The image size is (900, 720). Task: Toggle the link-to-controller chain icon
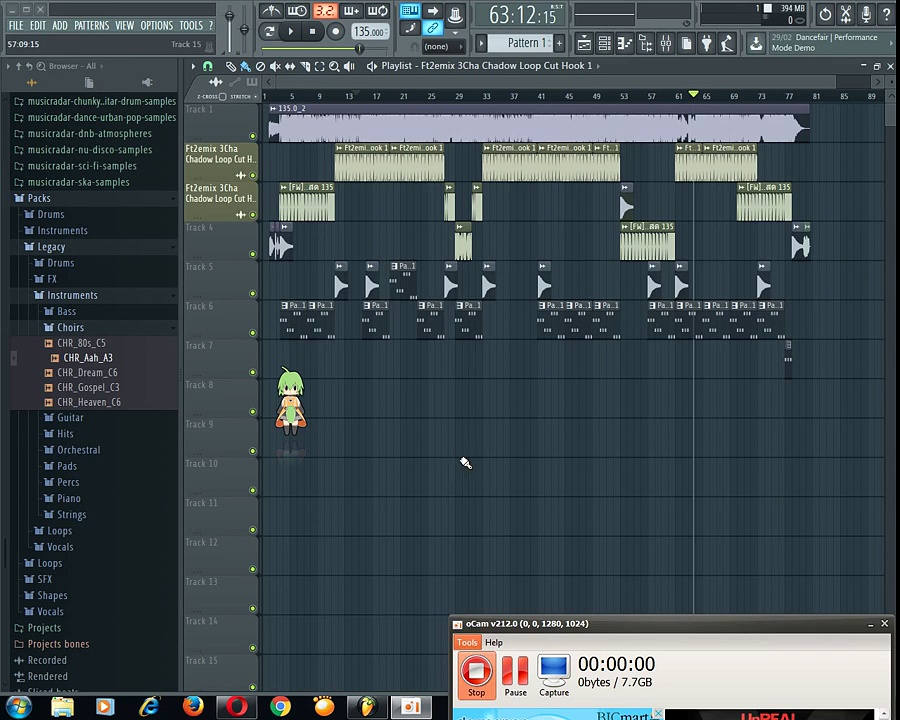(432, 28)
